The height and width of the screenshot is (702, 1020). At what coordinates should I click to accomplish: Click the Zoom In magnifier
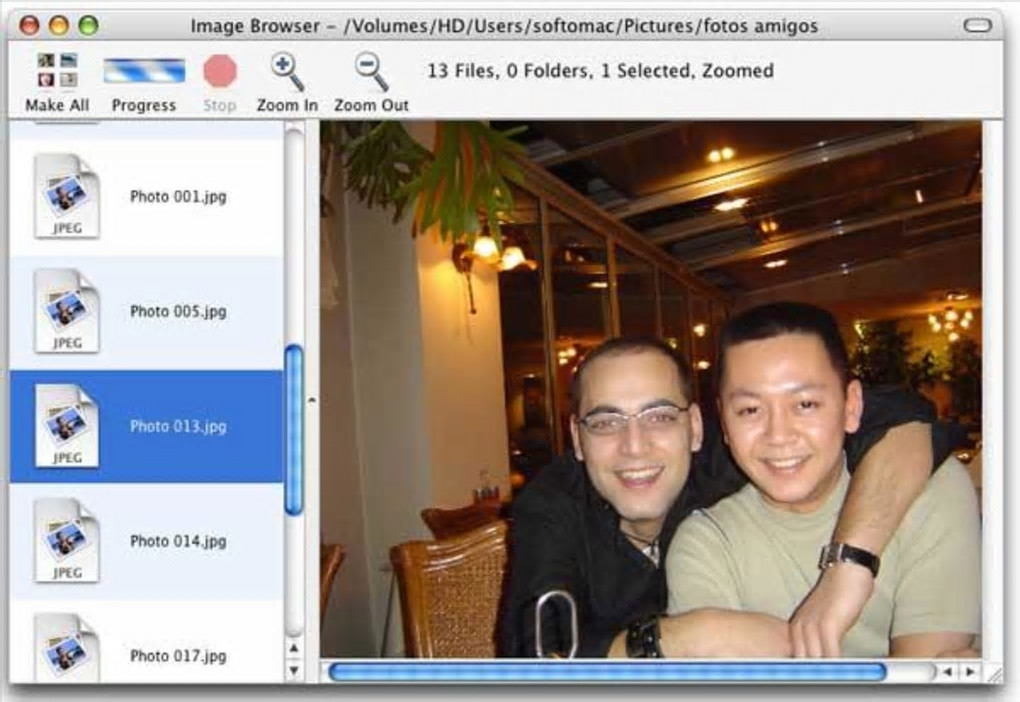287,71
